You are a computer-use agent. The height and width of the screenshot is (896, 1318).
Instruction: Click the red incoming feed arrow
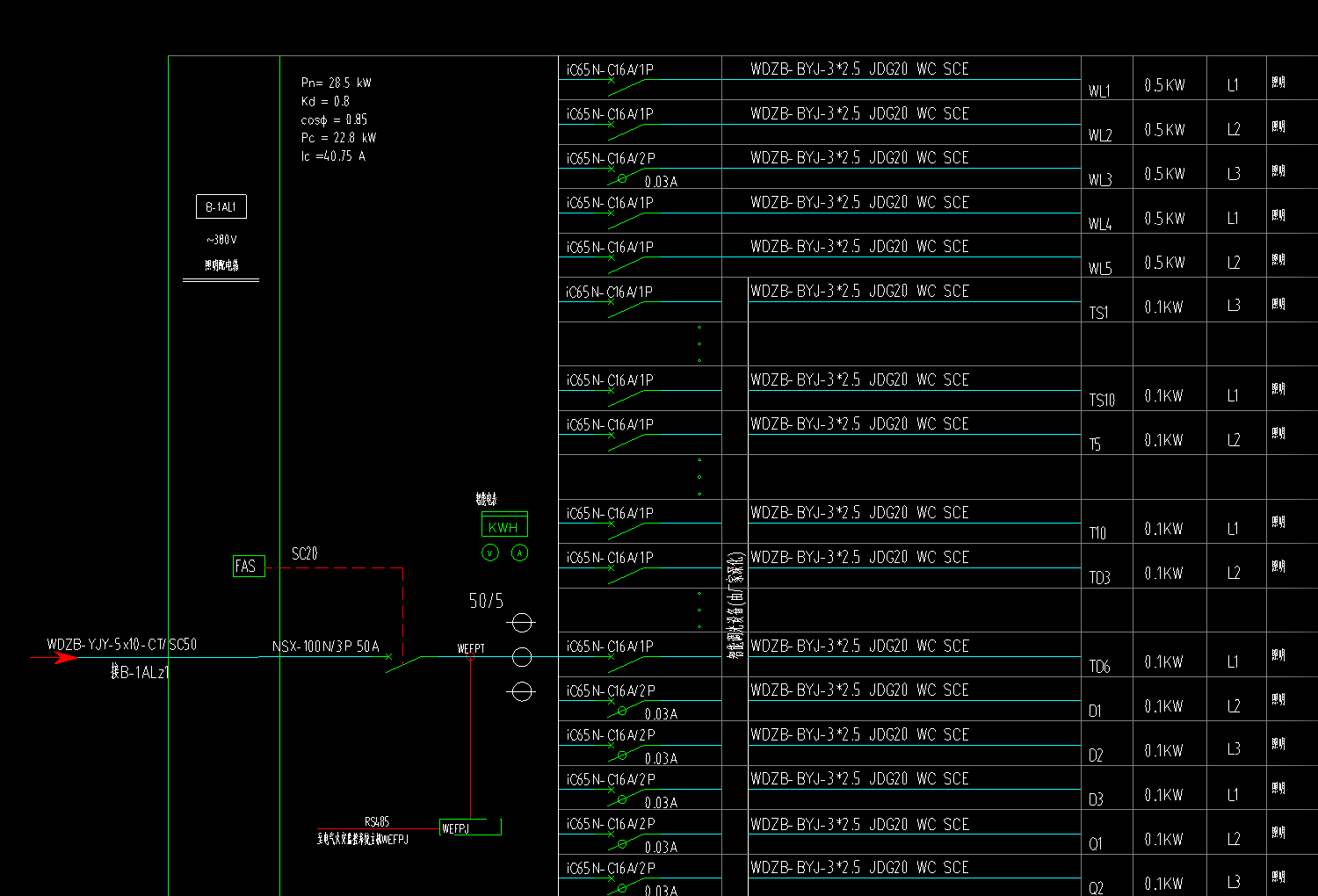point(54,657)
